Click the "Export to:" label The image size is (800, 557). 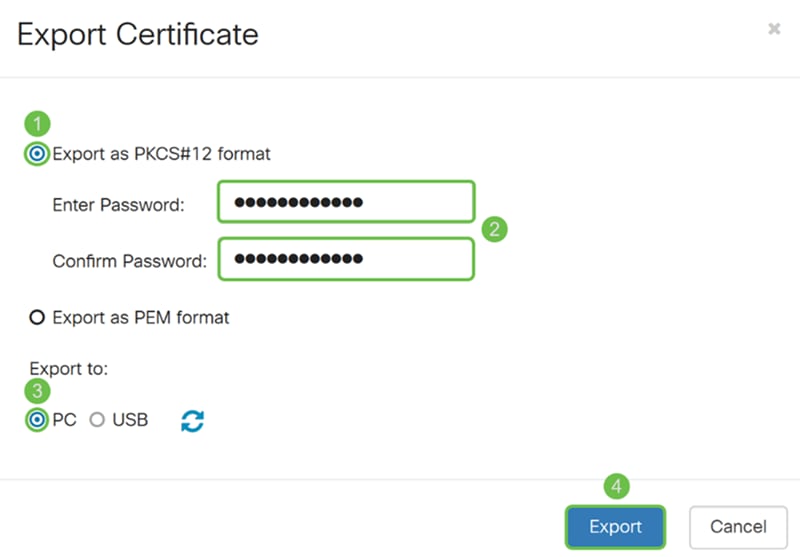click(x=69, y=369)
